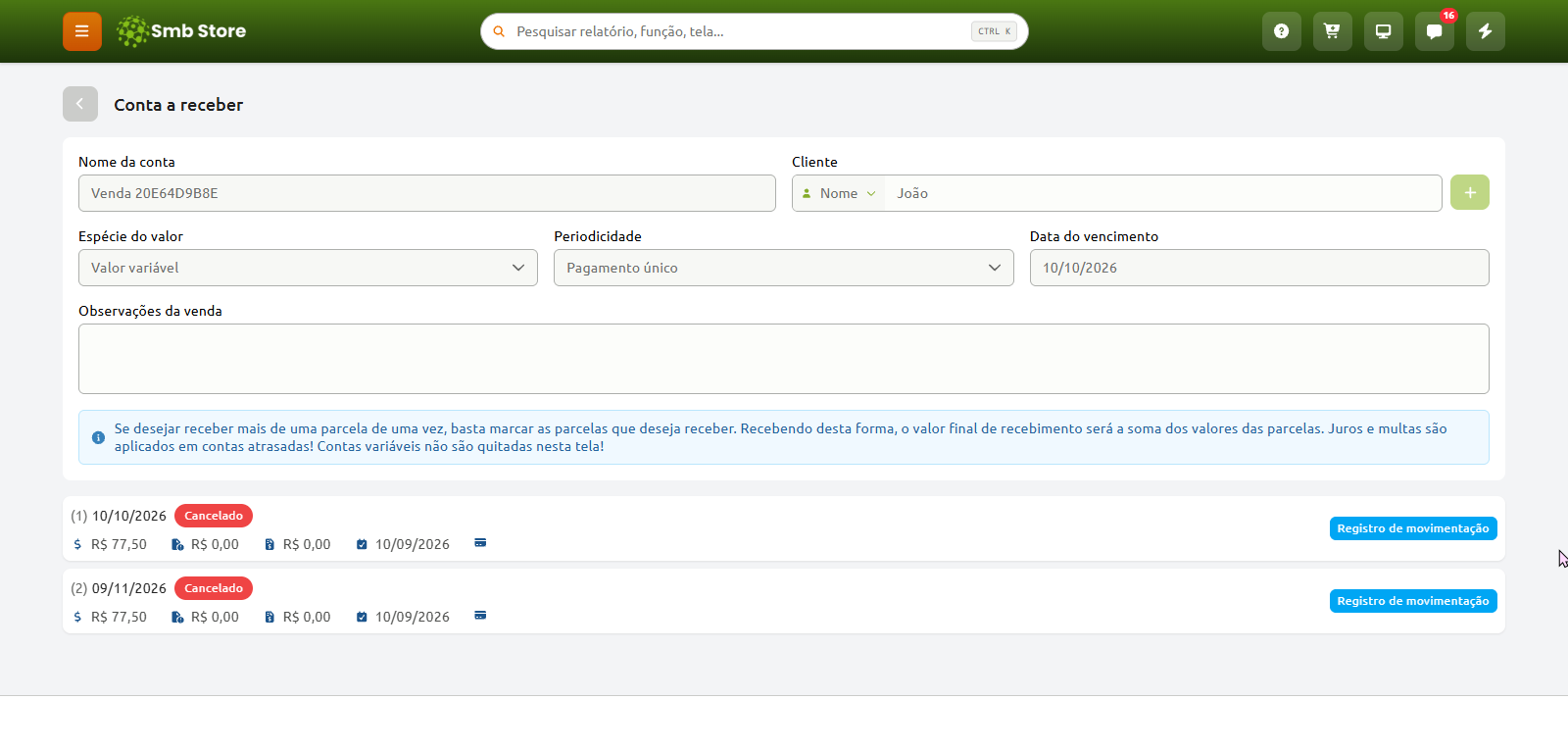Click the lightning bolt quick actions icon
The width and height of the screenshot is (1568, 750).
click(1486, 31)
